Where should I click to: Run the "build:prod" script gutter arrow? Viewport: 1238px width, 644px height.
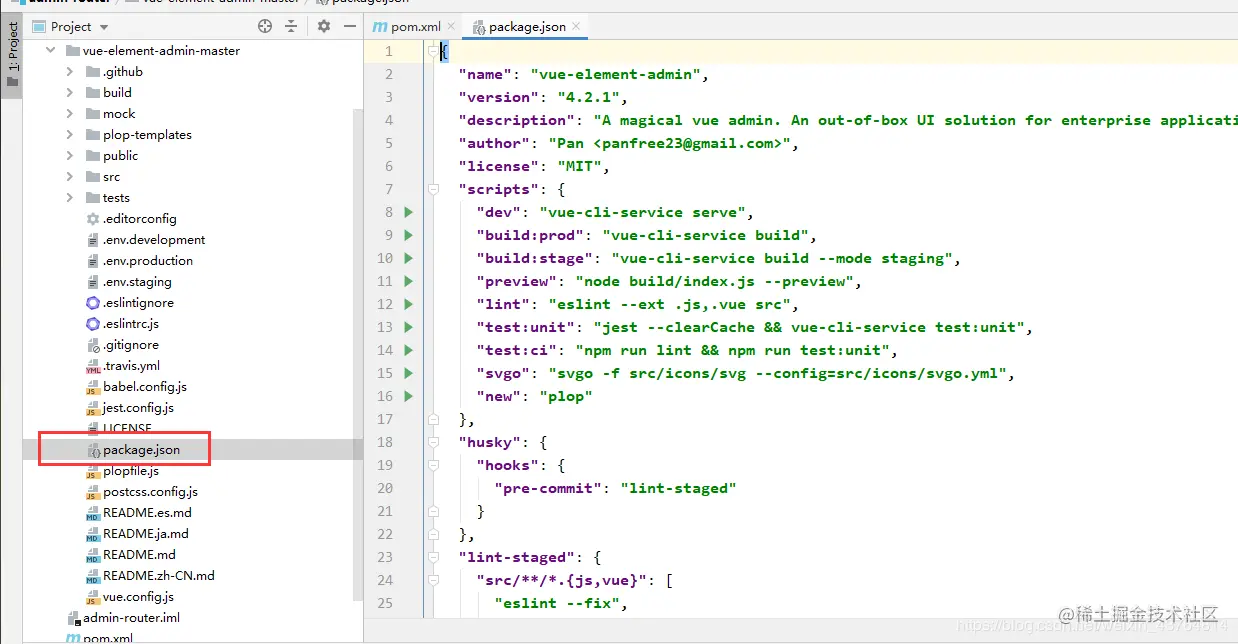[x=408, y=235]
